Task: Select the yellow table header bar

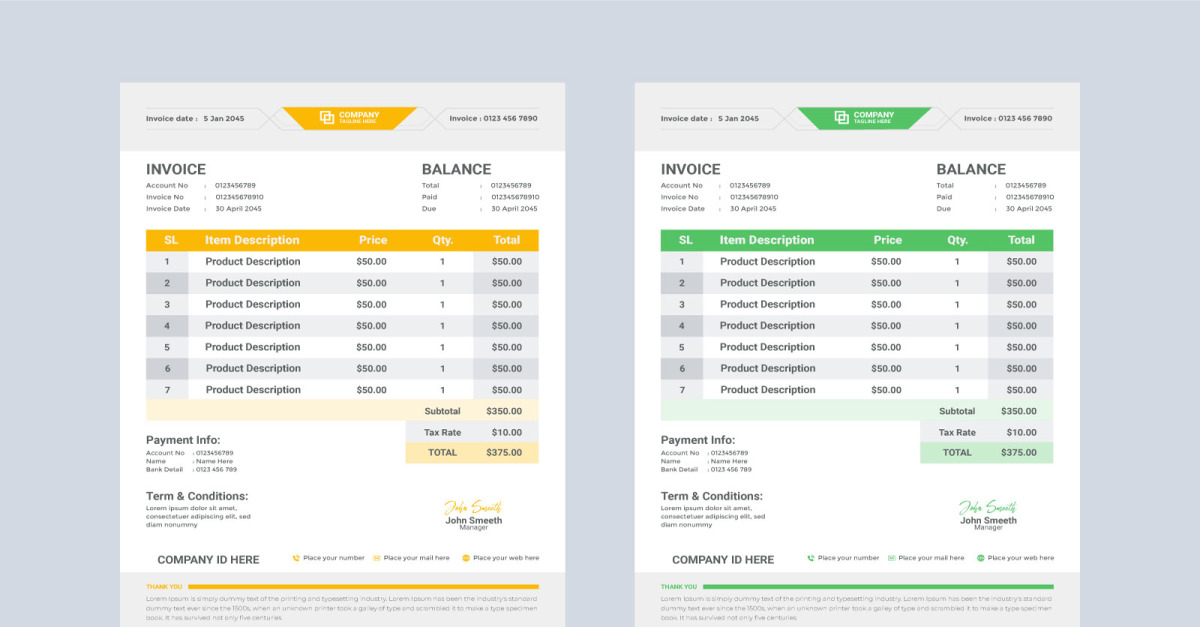Action: tap(340, 240)
